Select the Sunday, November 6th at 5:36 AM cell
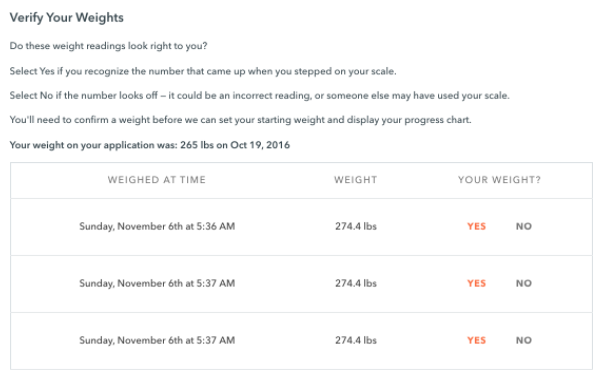The image size is (614, 391). (x=157, y=226)
